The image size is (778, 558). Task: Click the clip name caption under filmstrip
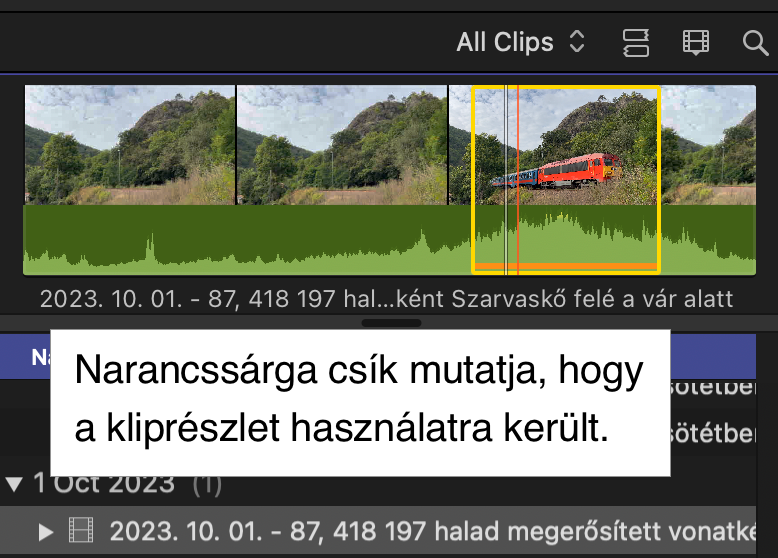pyautogui.click(x=387, y=299)
